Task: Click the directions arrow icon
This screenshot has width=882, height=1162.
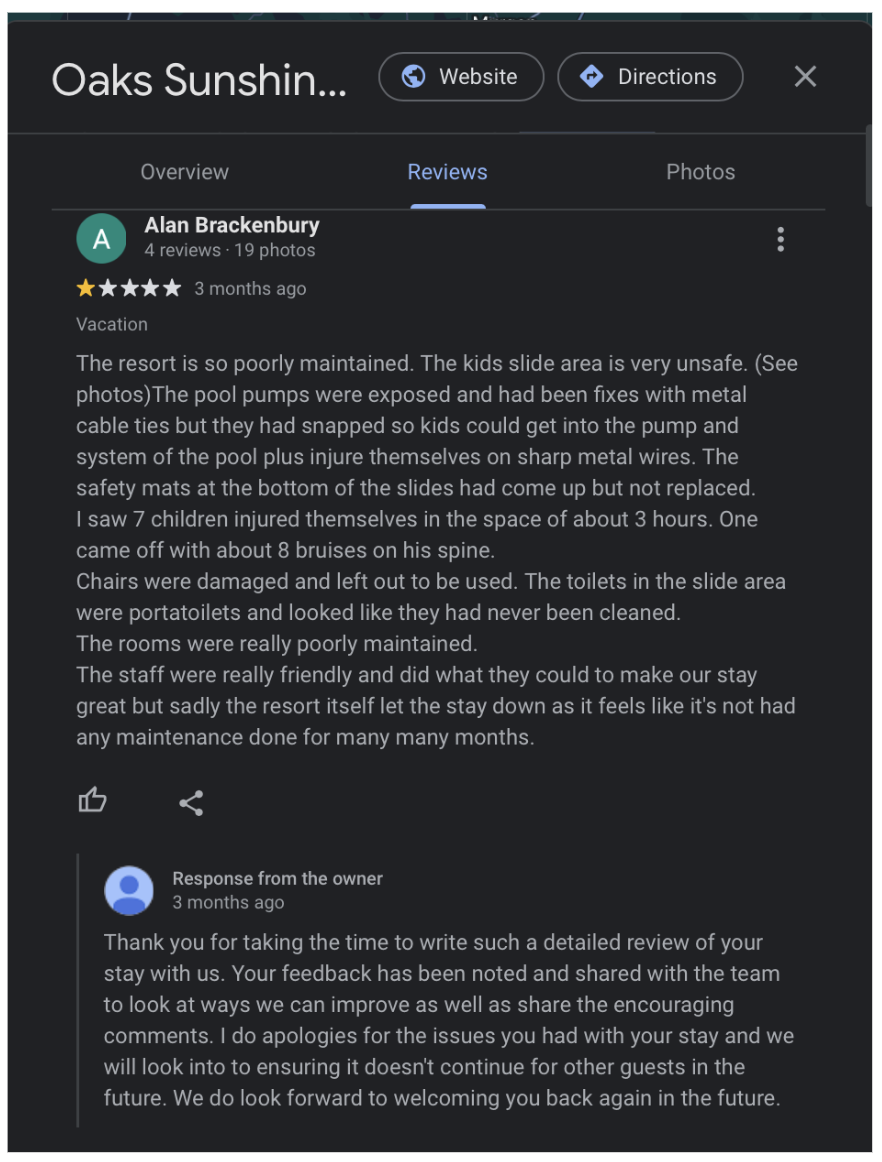Action: tap(593, 76)
